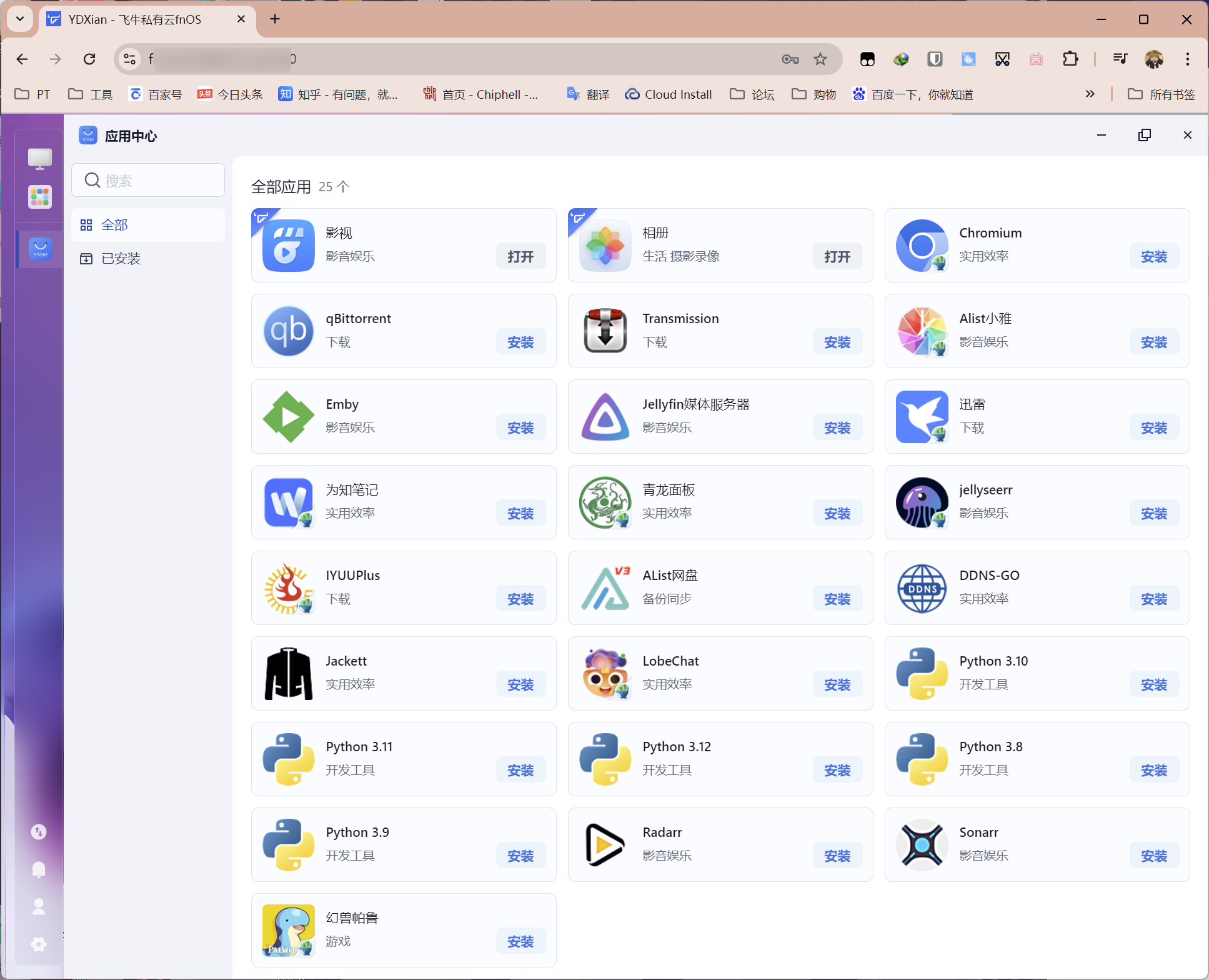Click the Transmission app icon
Screen dimensions: 1209x980
605,331
